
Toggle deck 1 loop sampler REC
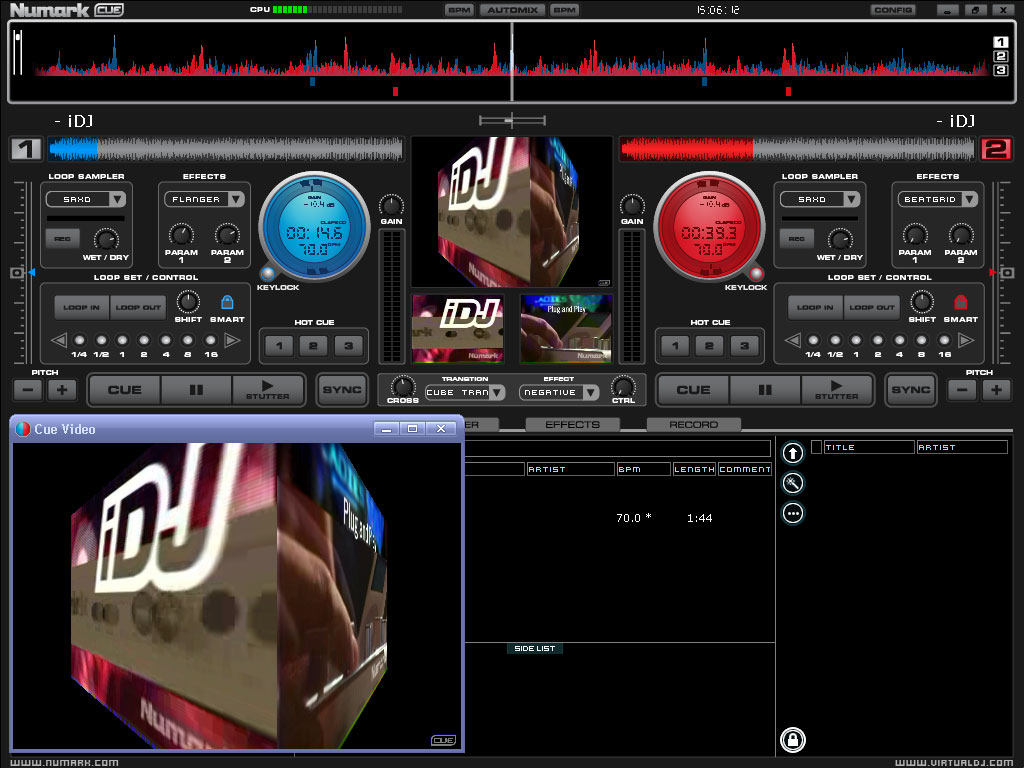[x=63, y=238]
